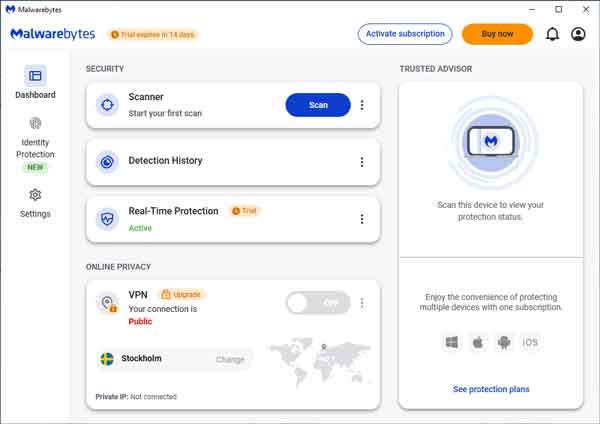
Task: Click the notifications bell icon
Action: [552, 34]
